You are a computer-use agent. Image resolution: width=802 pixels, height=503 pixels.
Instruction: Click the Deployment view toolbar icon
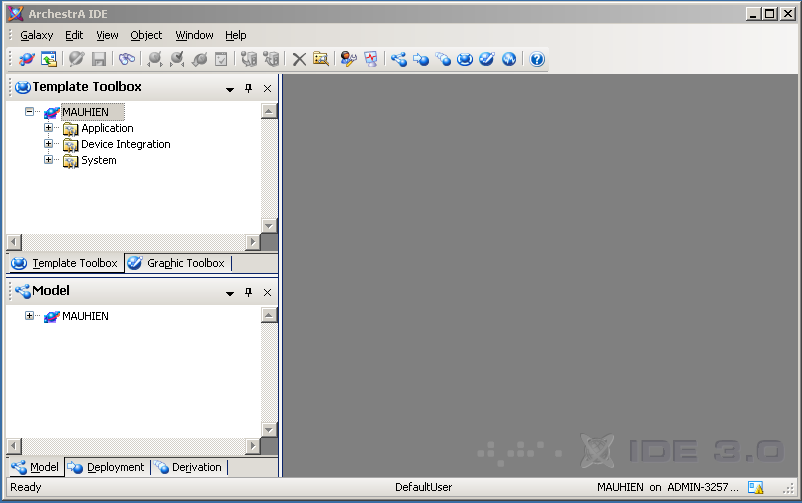point(421,59)
